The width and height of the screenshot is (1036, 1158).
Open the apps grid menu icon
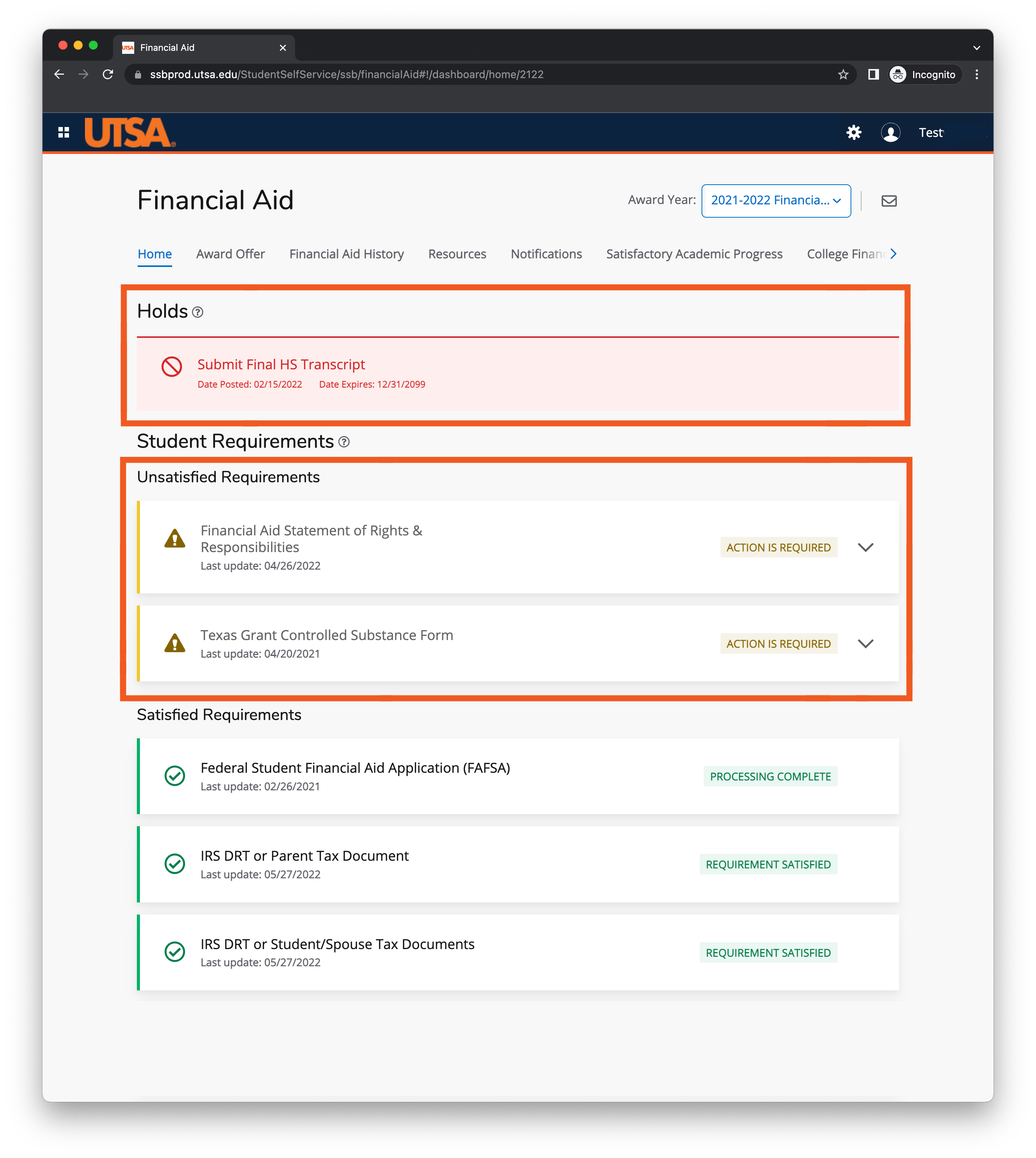pos(64,133)
